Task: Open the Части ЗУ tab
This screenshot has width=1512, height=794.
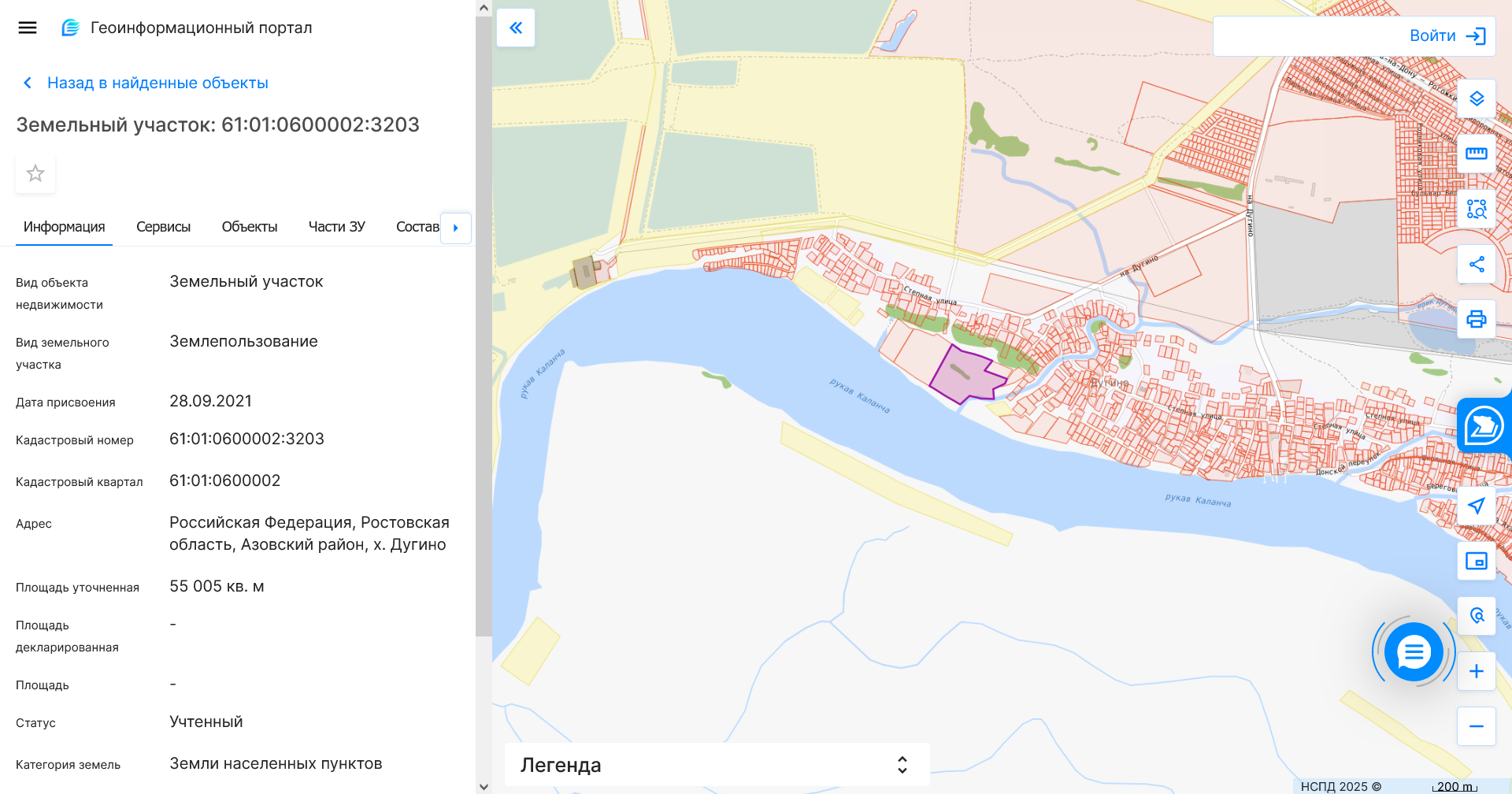Action: pyautogui.click(x=337, y=227)
